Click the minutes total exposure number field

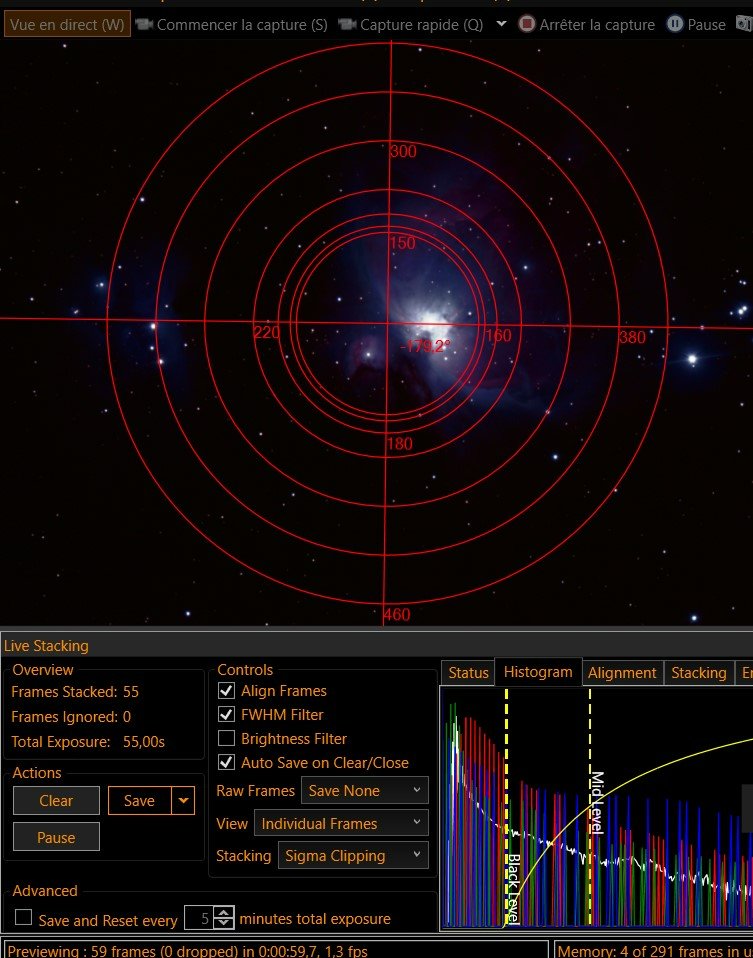tap(199, 919)
